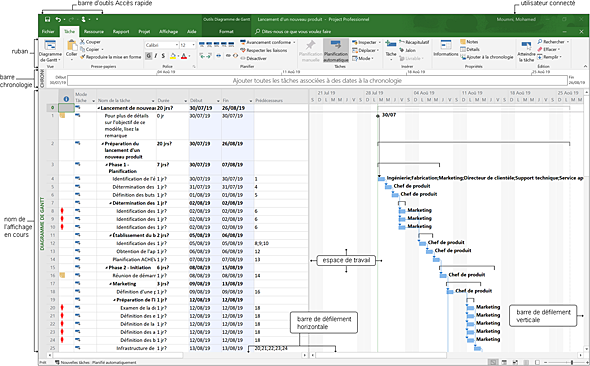Click Ajouter à la chronologie
This screenshot has height=366, width=590.
[x=487, y=57]
